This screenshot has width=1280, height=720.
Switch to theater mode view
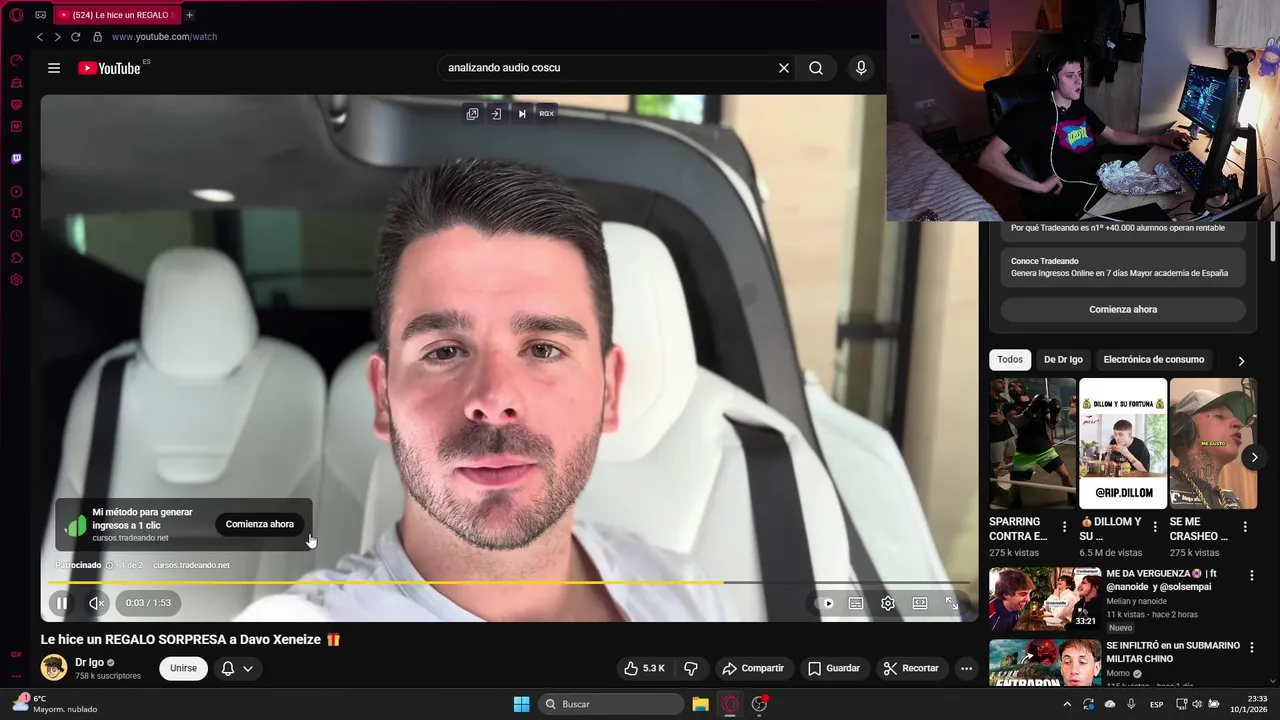click(x=920, y=603)
